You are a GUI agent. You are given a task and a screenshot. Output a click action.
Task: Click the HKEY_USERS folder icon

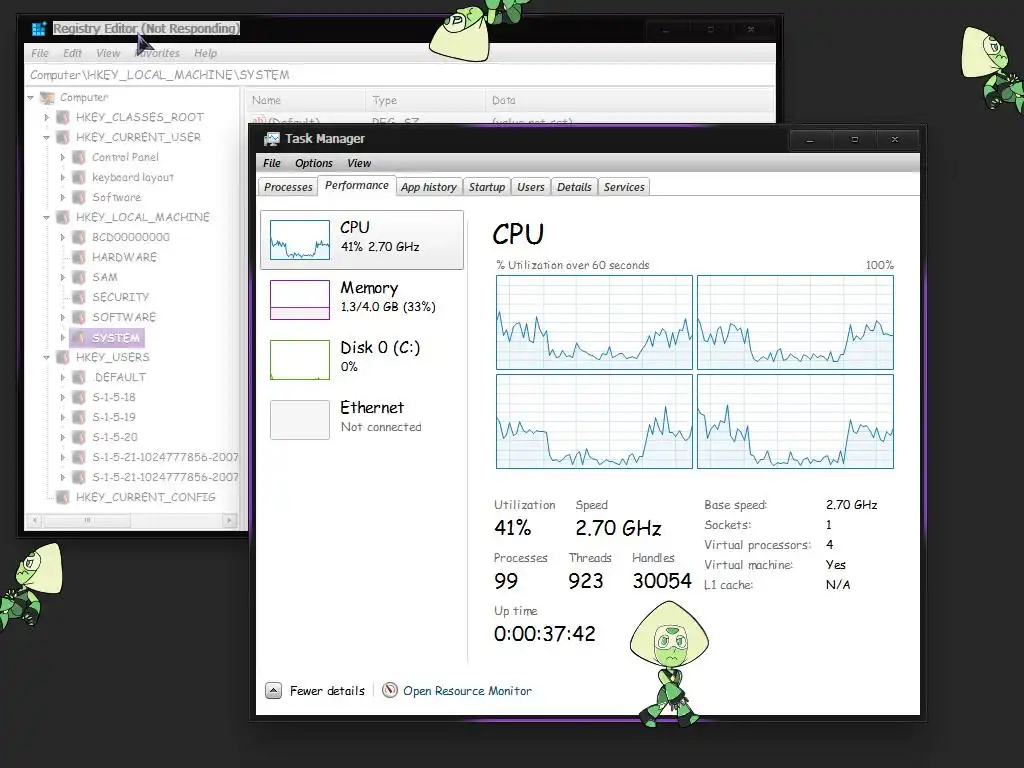coord(63,357)
